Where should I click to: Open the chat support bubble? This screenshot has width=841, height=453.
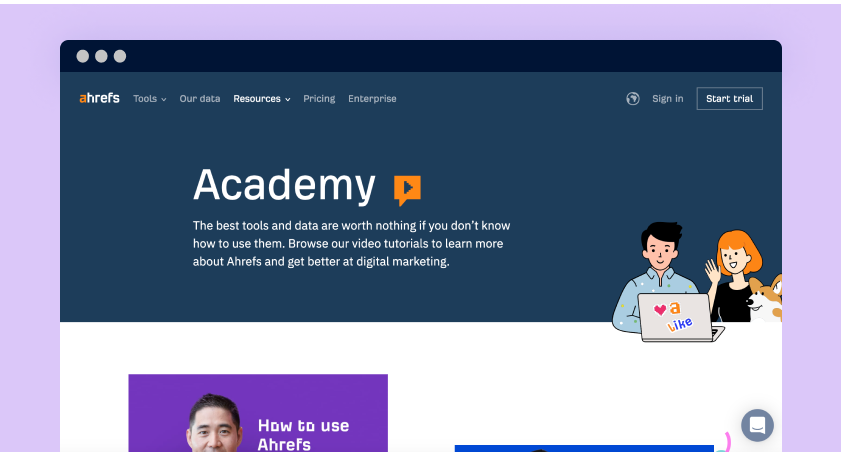coord(757,426)
